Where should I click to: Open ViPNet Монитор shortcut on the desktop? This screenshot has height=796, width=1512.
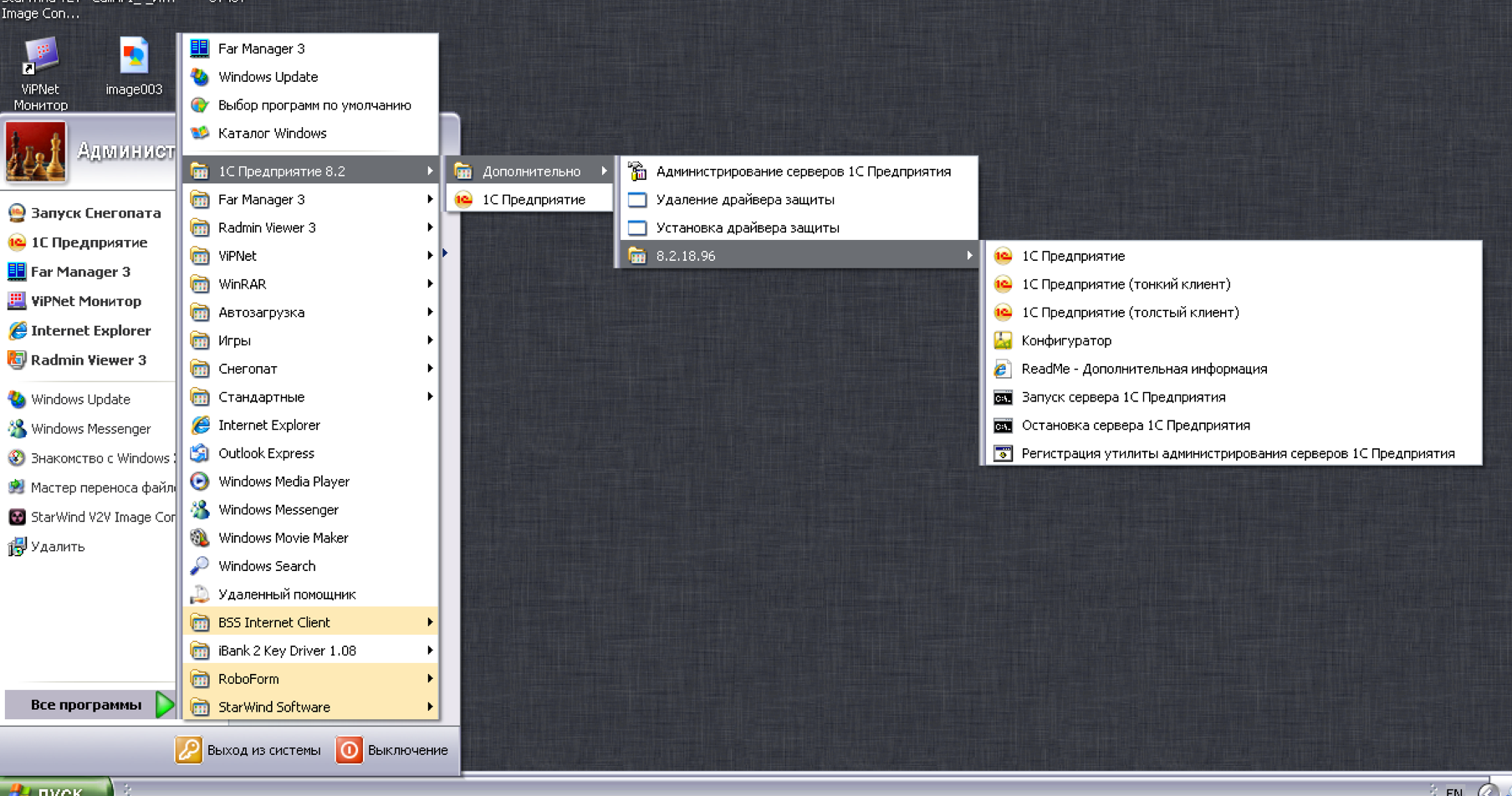40,74
